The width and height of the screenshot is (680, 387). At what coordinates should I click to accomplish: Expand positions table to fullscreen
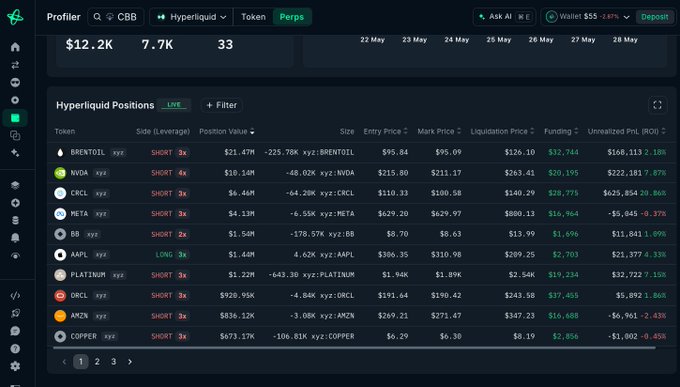click(x=657, y=105)
